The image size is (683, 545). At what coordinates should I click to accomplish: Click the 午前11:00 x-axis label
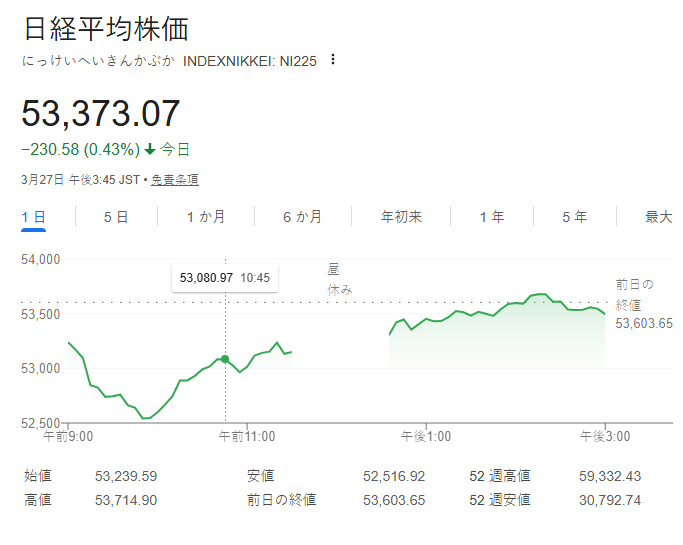click(x=247, y=436)
